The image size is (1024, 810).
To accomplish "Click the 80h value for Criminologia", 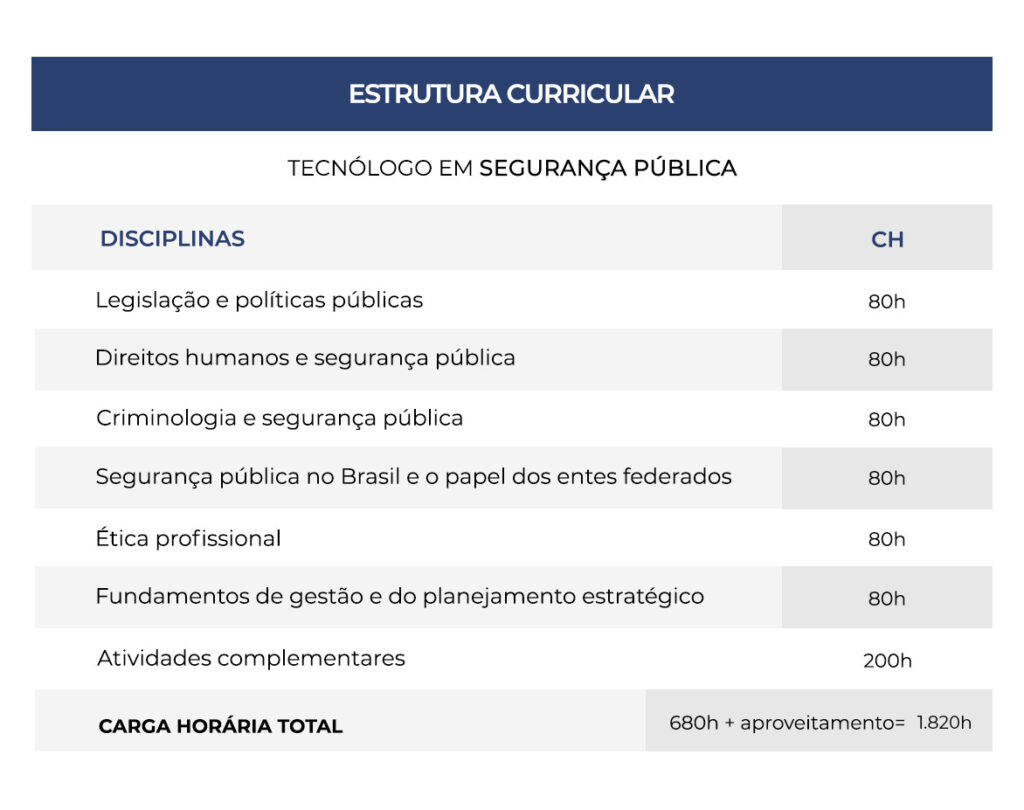I will (x=887, y=420).
